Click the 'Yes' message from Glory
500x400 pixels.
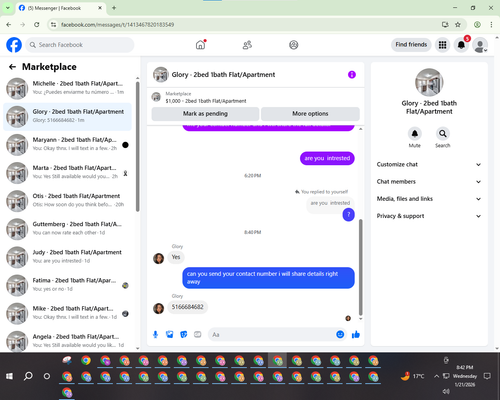click(x=176, y=257)
